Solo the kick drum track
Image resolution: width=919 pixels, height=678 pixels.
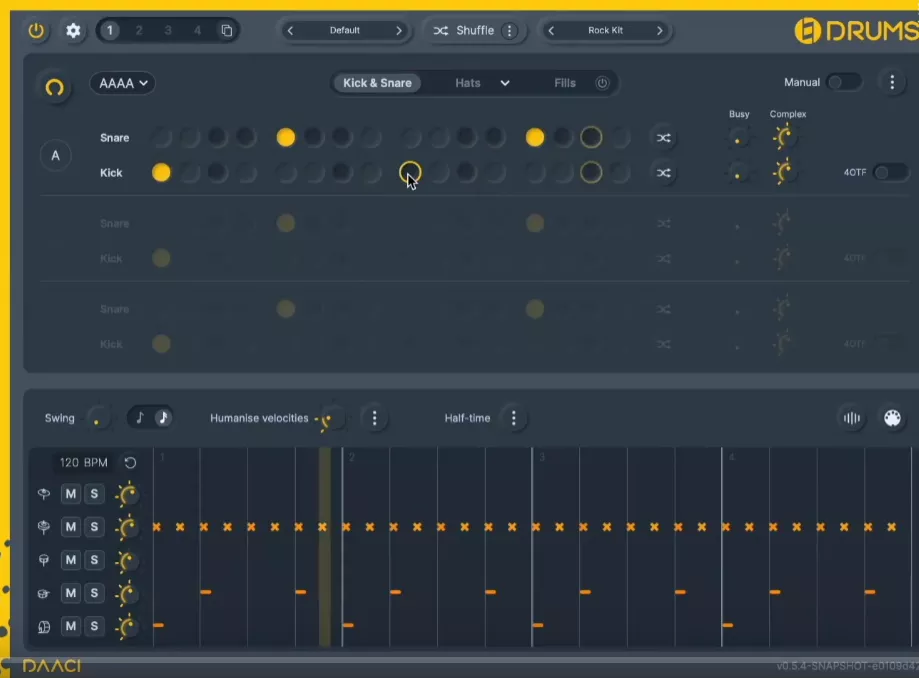click(x=94, y=626)
